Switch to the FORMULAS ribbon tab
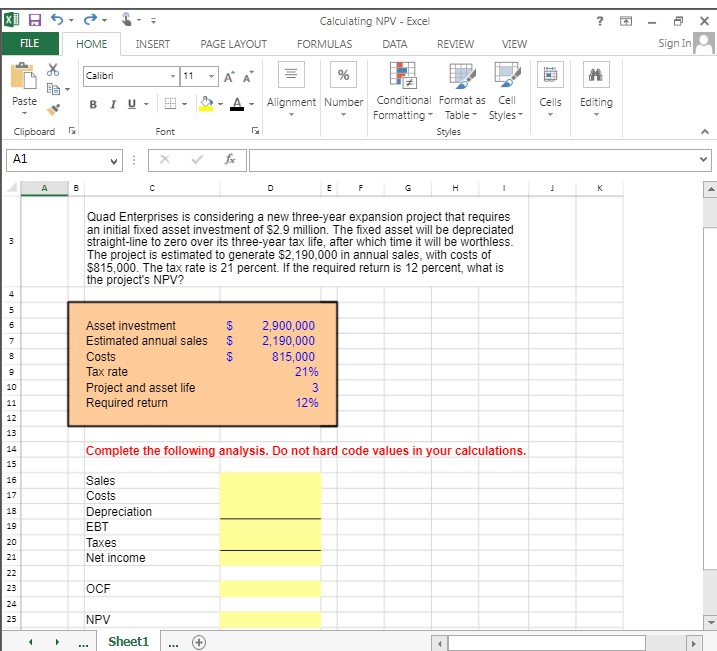 pos(324,44)
